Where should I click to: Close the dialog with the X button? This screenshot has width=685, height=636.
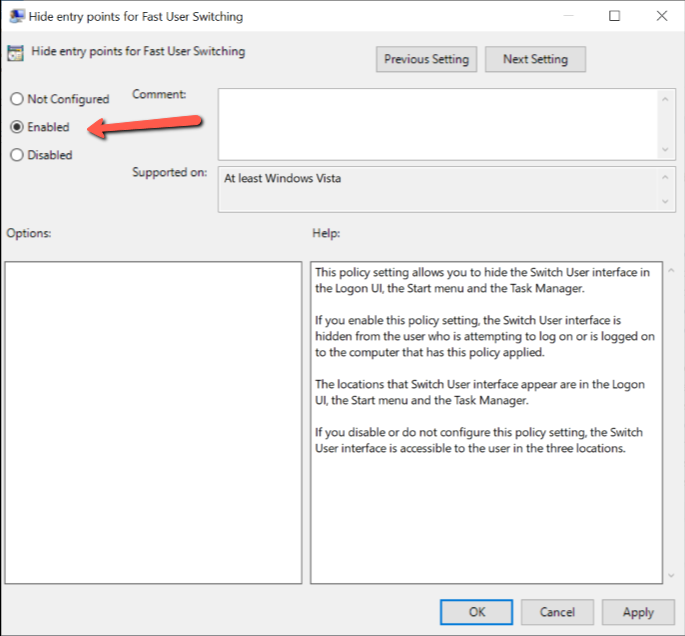coord(662,16)
